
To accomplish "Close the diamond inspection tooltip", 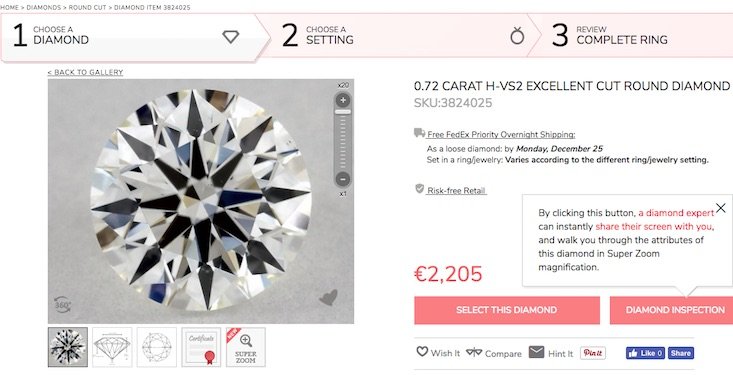I will click(721, 208).
